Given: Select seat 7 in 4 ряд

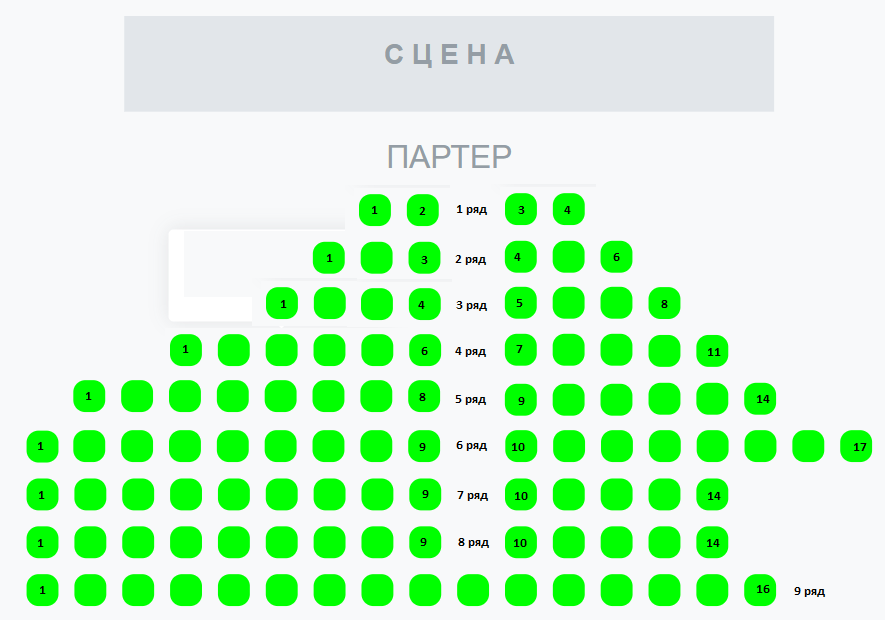Looking at the screenshot, I should pos(521,350).
